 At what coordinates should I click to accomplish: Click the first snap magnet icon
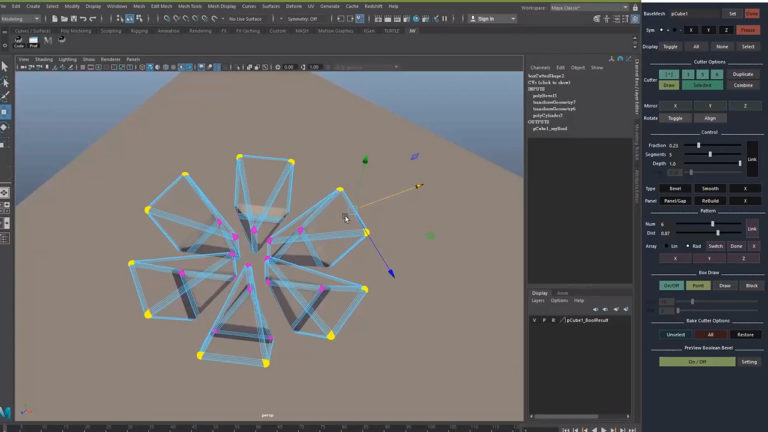167,19
